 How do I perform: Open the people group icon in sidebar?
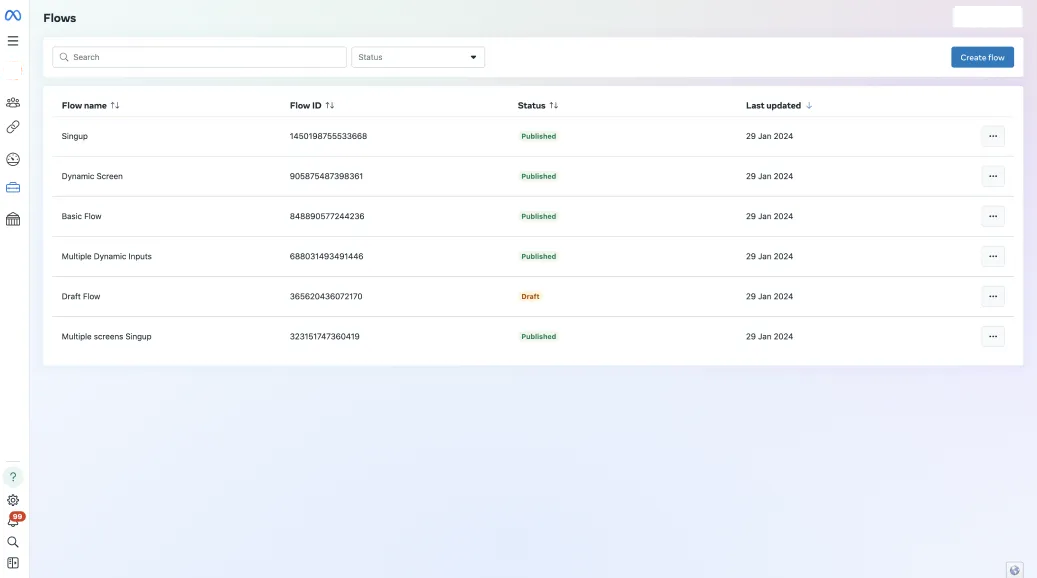click(x=13, y=102)
